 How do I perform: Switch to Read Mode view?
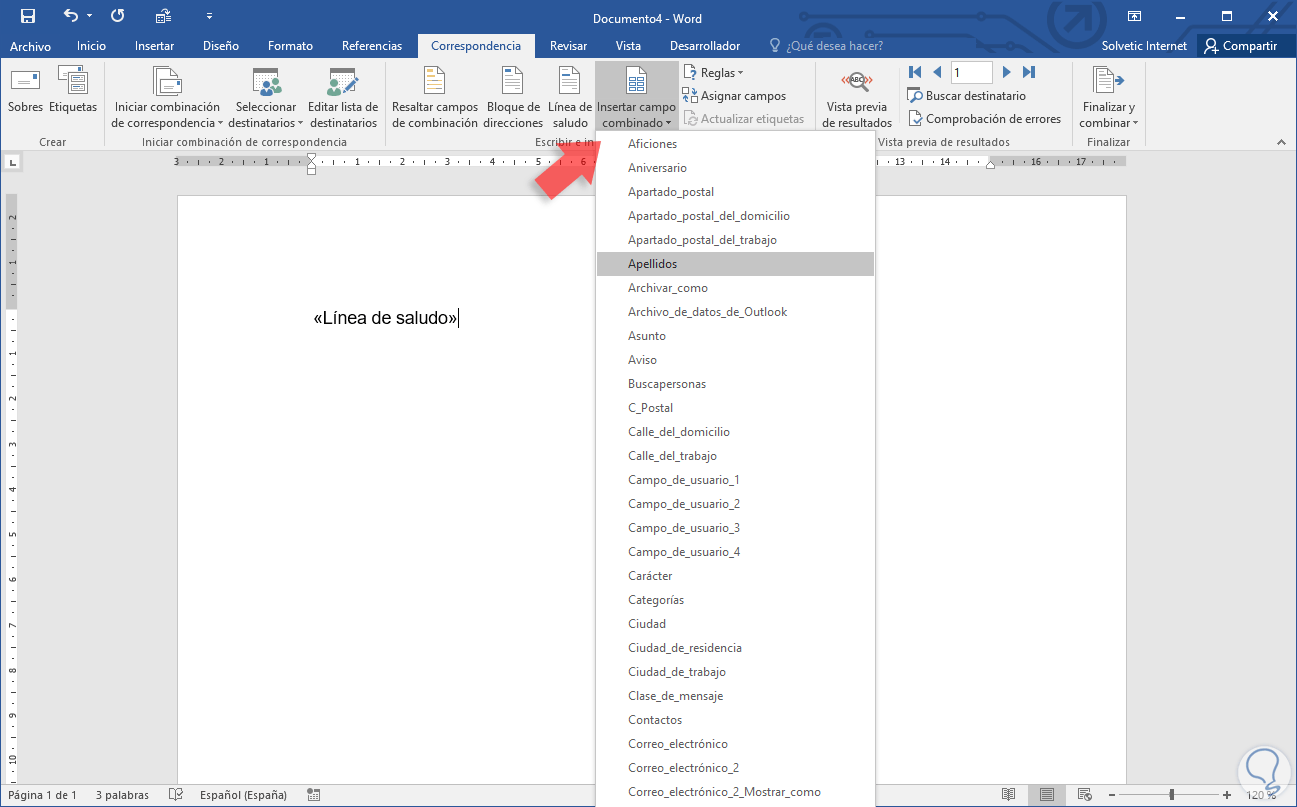pyautogui.click(x=1009, y=795)
